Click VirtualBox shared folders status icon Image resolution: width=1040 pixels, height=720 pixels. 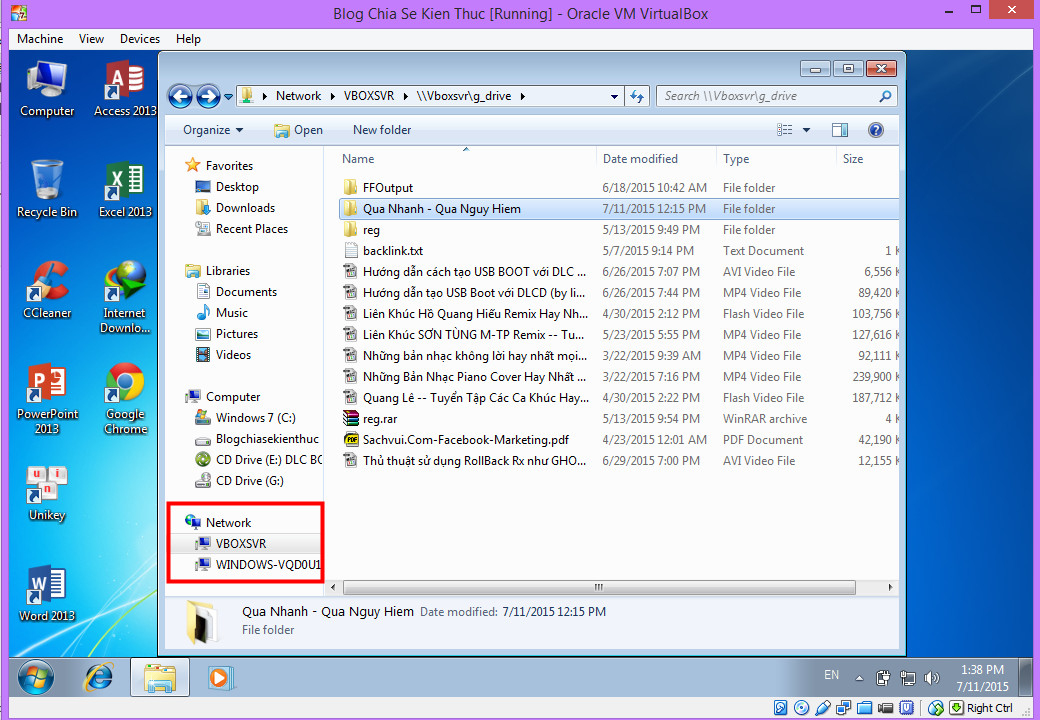(x=864, y=708)
